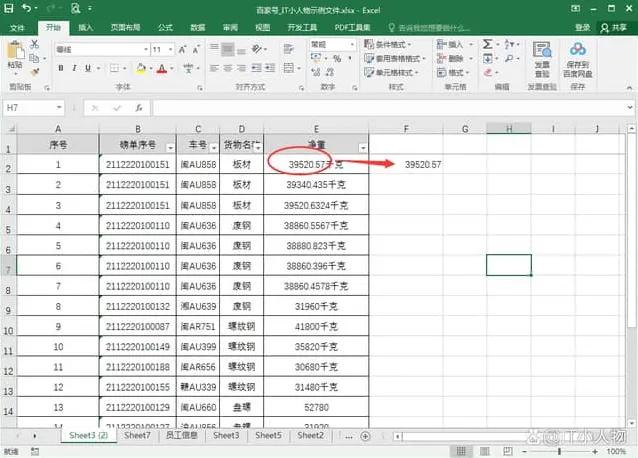
Task: Open the font size dropdown showing 11
Action: click(x=170, y=50)
